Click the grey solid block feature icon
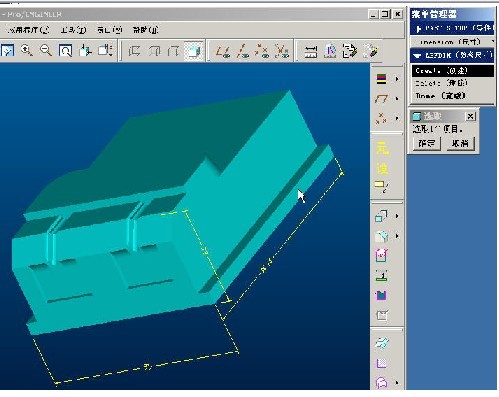This screenshot has width=499, height=397. (382, 236)
